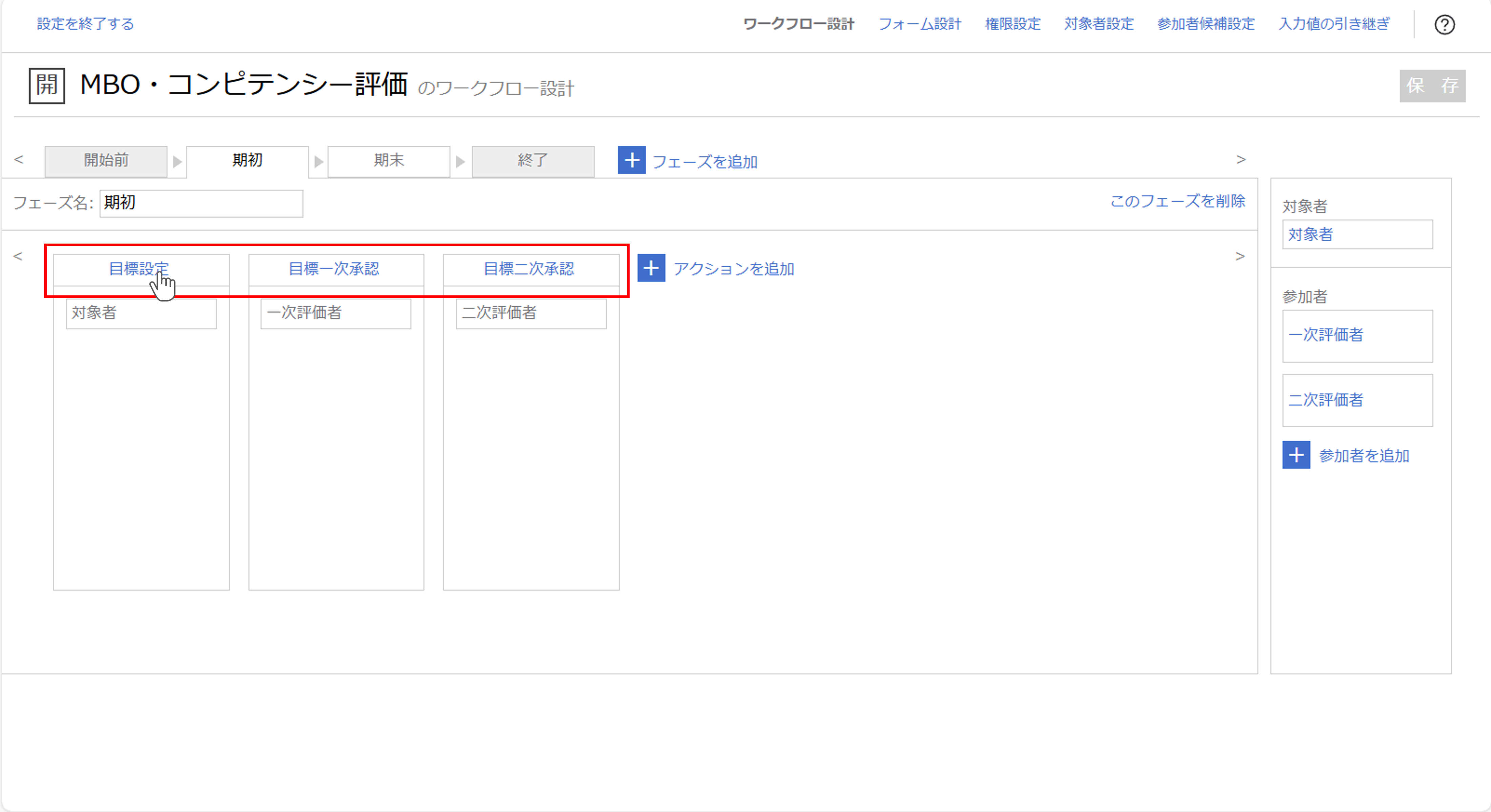Go to the 権限設定 page
The height and width of the screenshot is (812, 1491).
click(1012, 24)
